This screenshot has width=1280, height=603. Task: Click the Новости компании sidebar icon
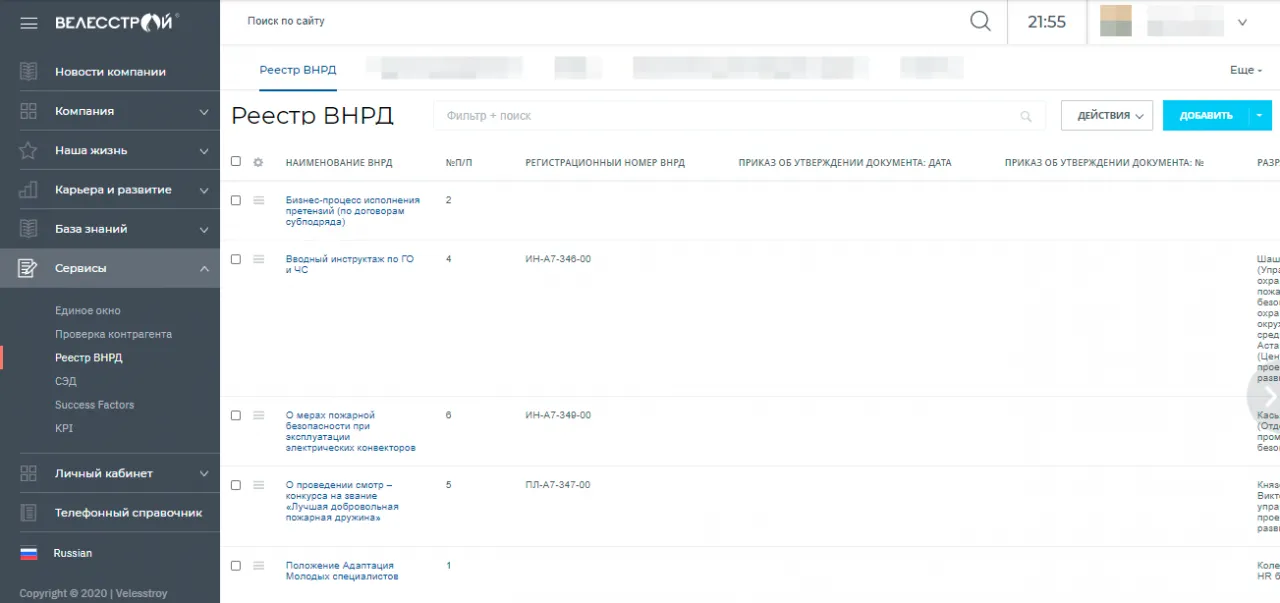pyautogui.click(x=28, y=72)
